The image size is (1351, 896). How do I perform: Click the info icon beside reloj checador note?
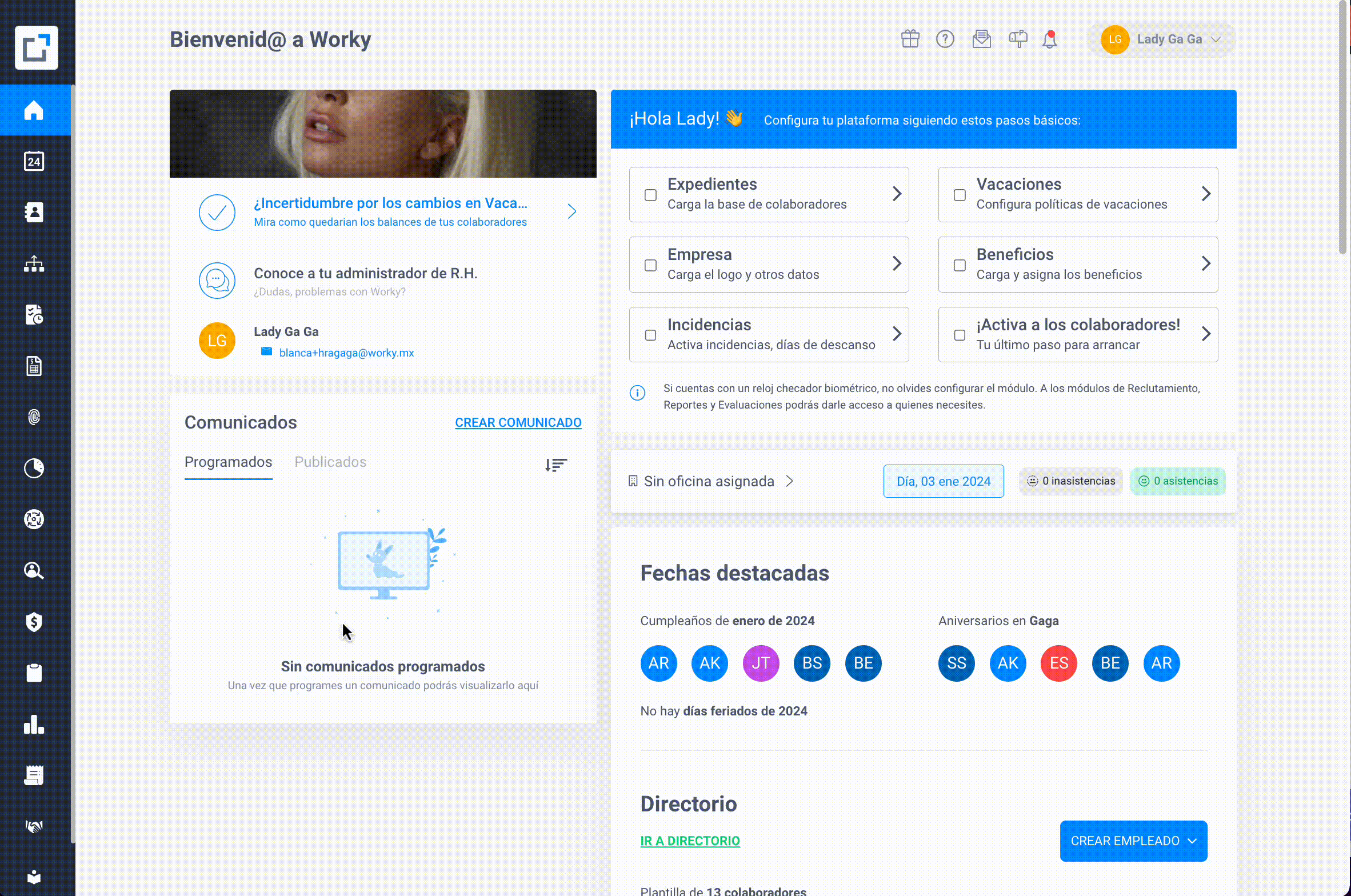[637, 393]
